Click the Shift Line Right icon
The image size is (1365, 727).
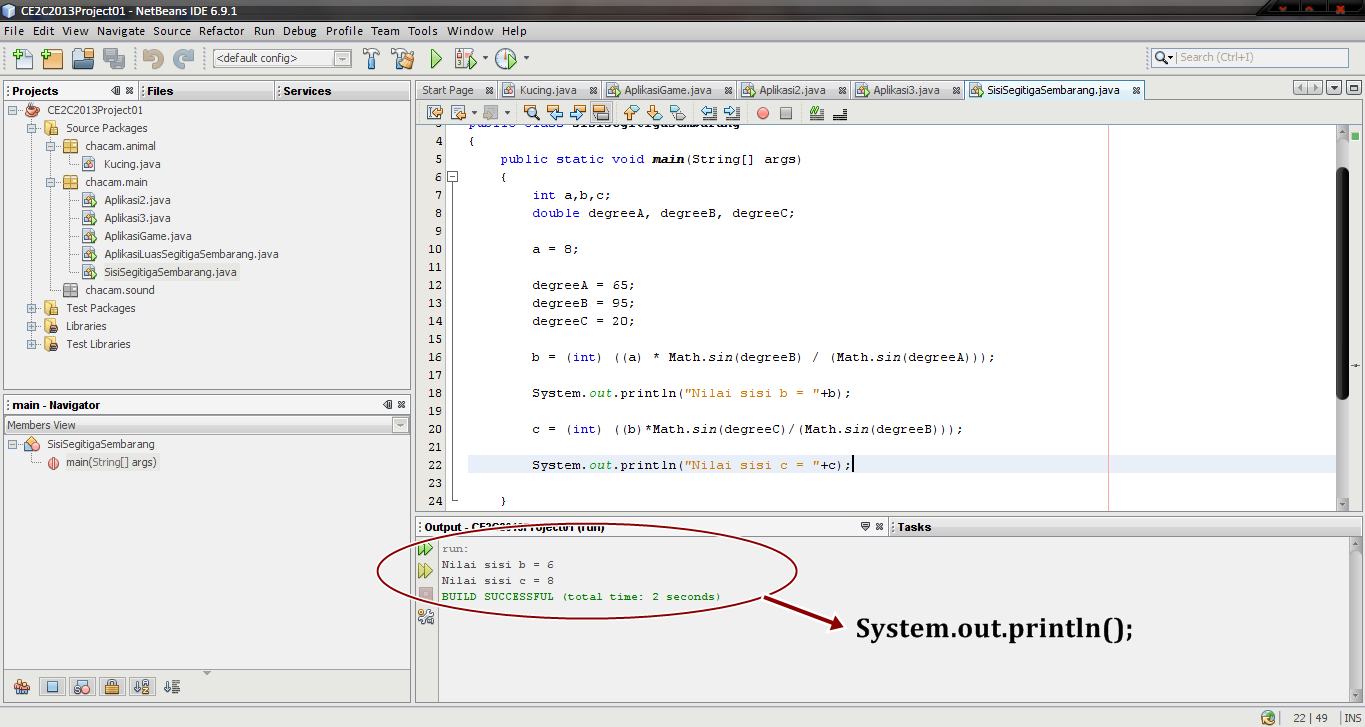click(731, 113)
